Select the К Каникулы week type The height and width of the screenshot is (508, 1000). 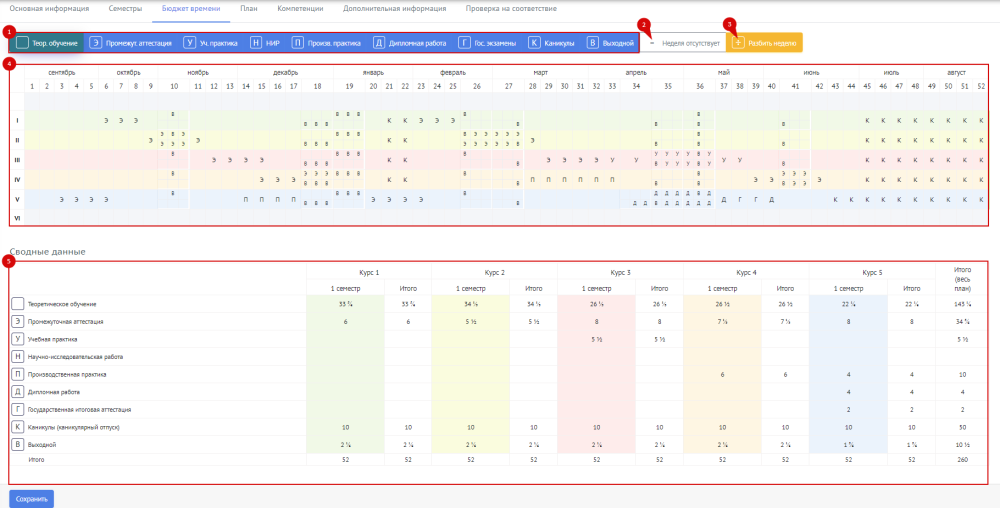(552, 43)
